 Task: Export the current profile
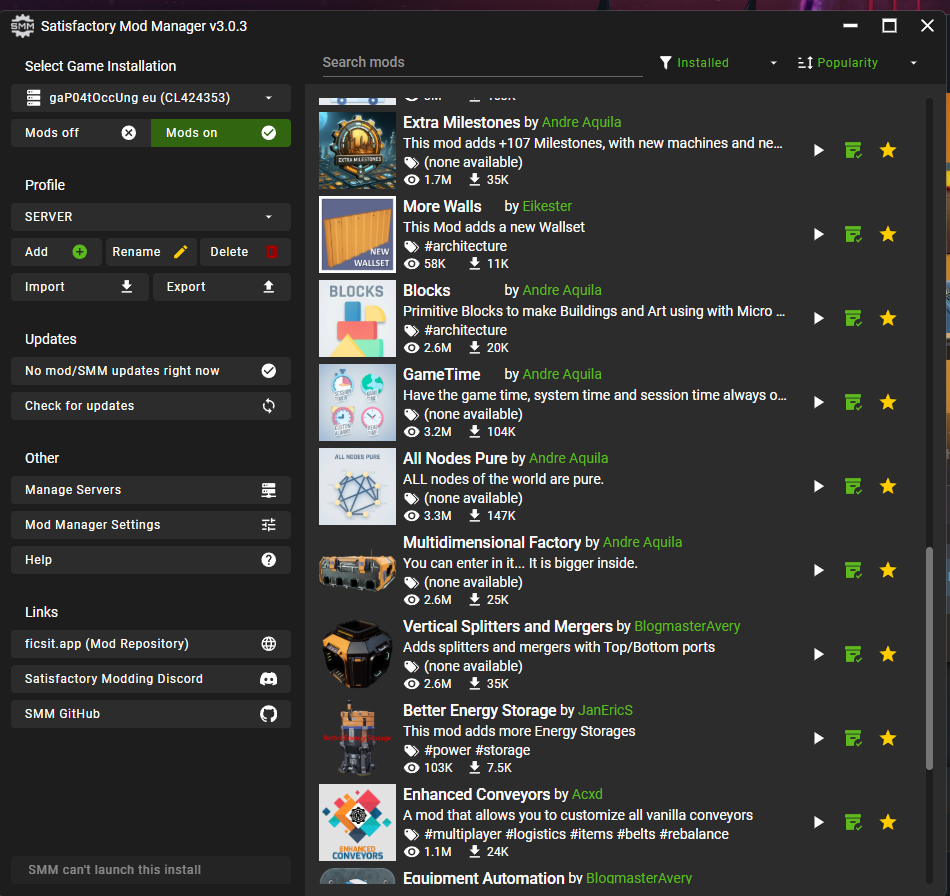click(222, 287)
